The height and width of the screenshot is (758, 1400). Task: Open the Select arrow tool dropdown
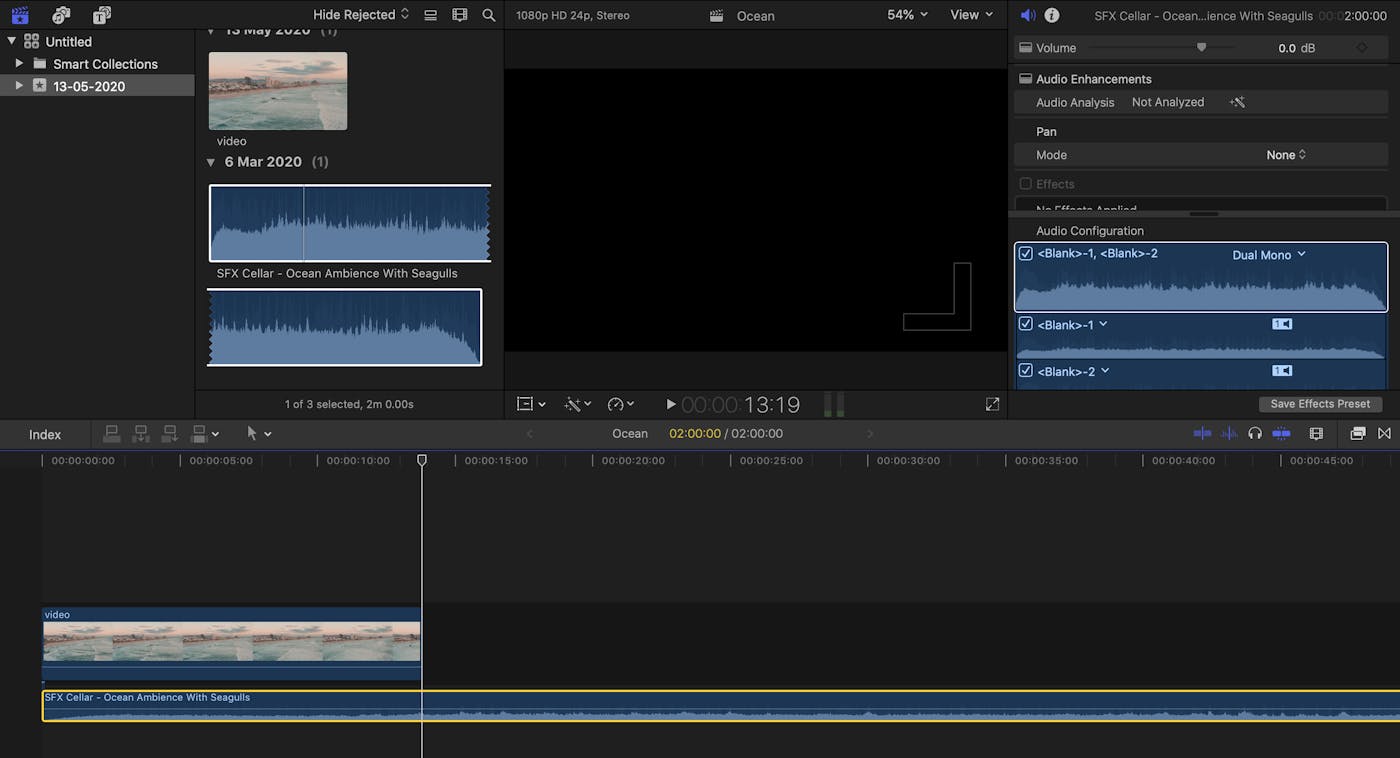coord(259,433)
